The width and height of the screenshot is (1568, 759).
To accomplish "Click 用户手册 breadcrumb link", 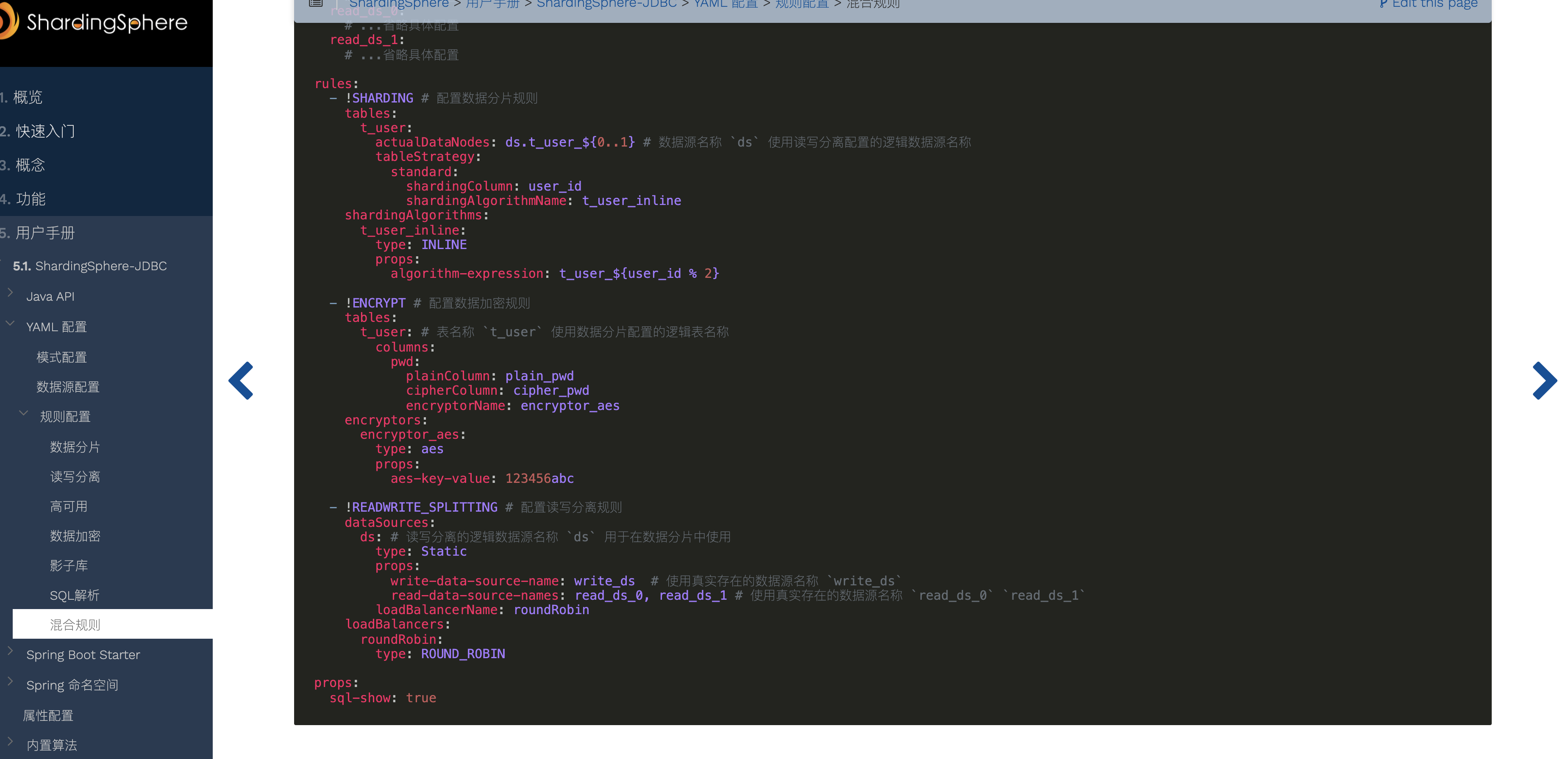I will point(492,4).
